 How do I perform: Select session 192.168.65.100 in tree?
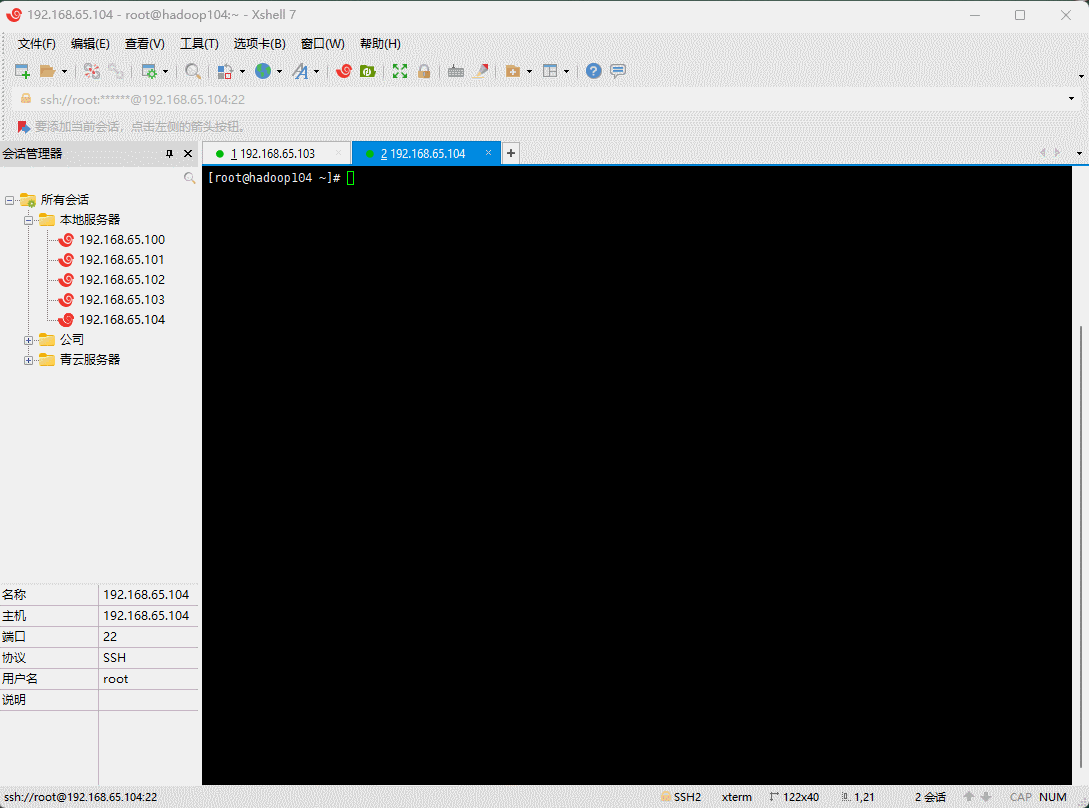[x=122, y=240]
